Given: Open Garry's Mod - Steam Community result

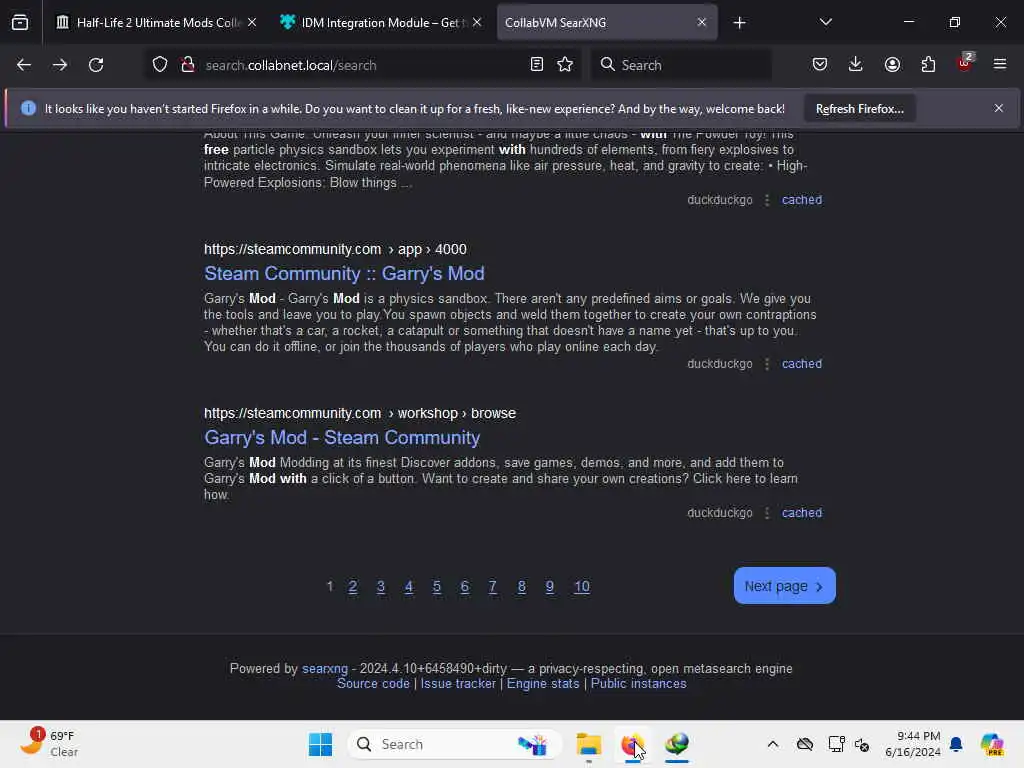Looking at the screenshot, I should (342, 438).
